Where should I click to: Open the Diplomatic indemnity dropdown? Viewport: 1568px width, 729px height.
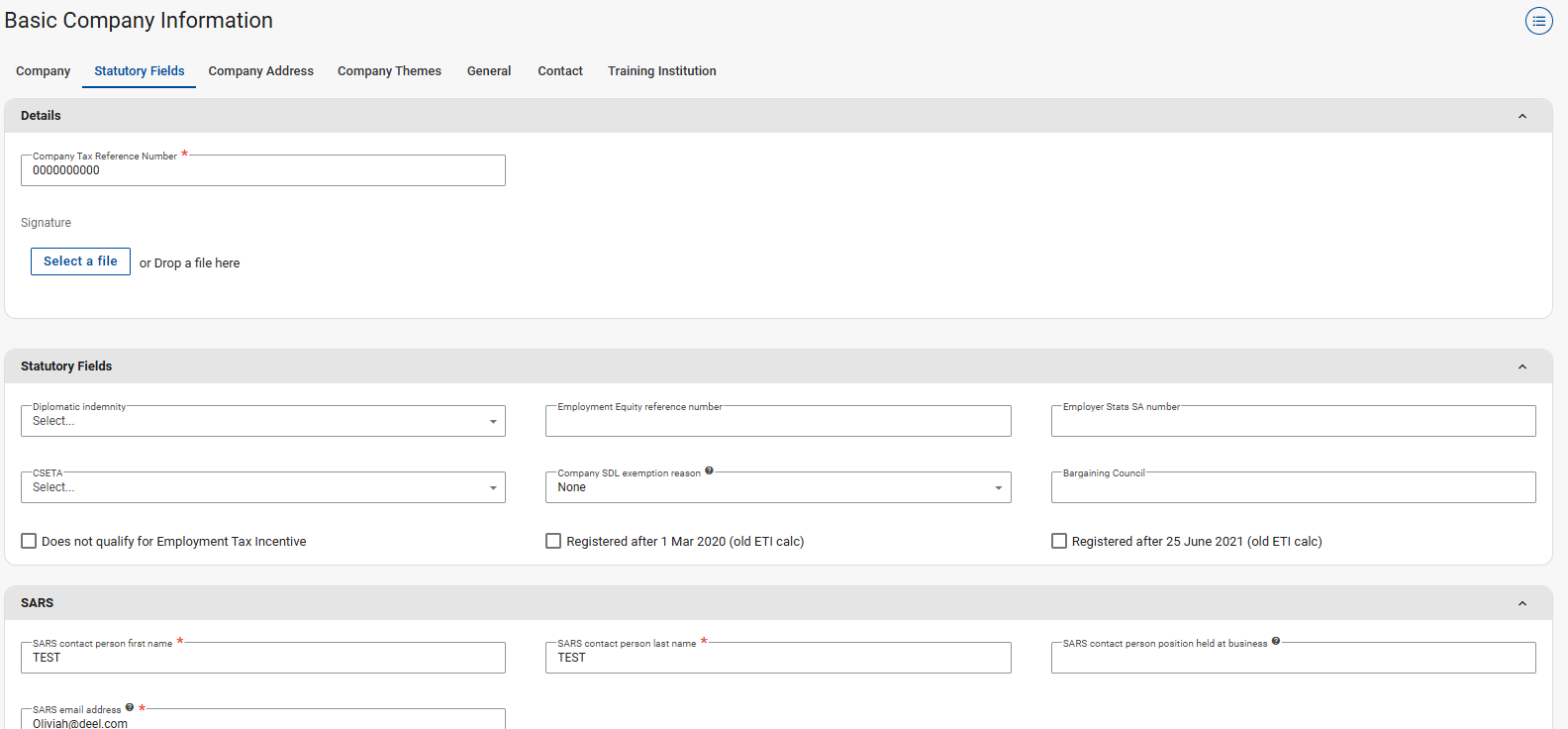[x=262, y=422]
